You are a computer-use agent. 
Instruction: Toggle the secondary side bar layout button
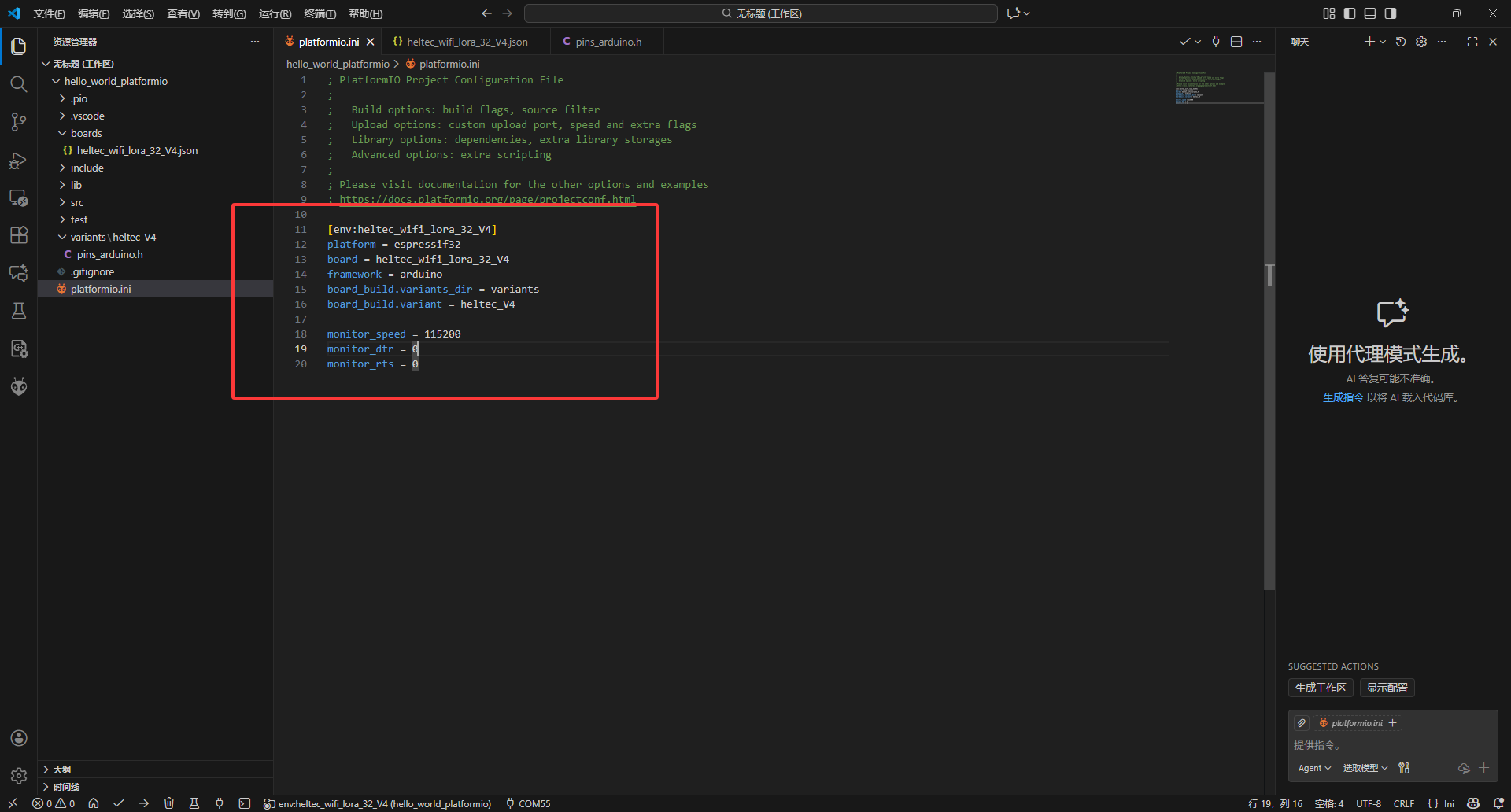click(1391, 13)
